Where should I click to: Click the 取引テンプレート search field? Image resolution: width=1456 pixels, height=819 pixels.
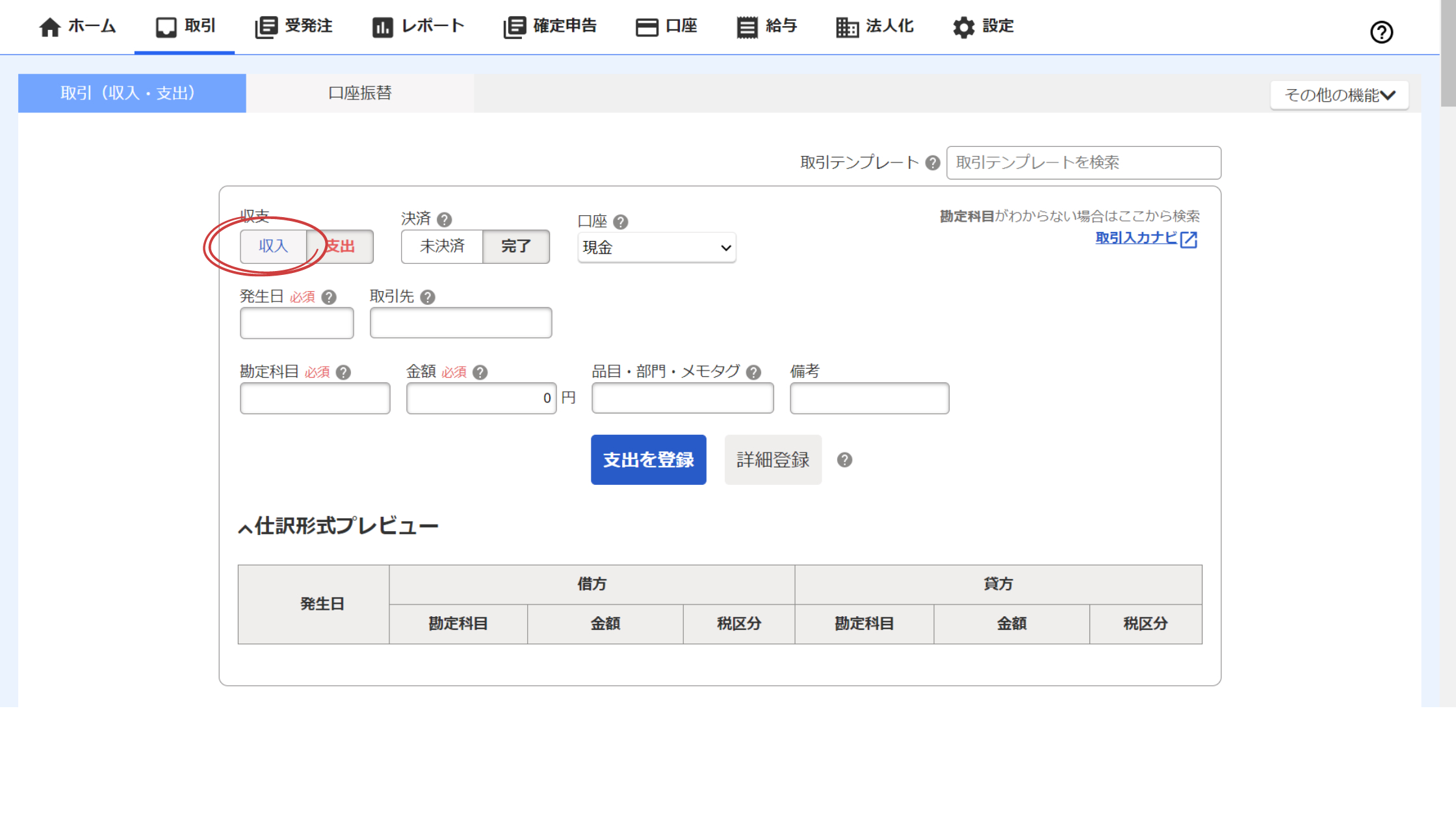pyautogui.click(x=1083, y=163)
